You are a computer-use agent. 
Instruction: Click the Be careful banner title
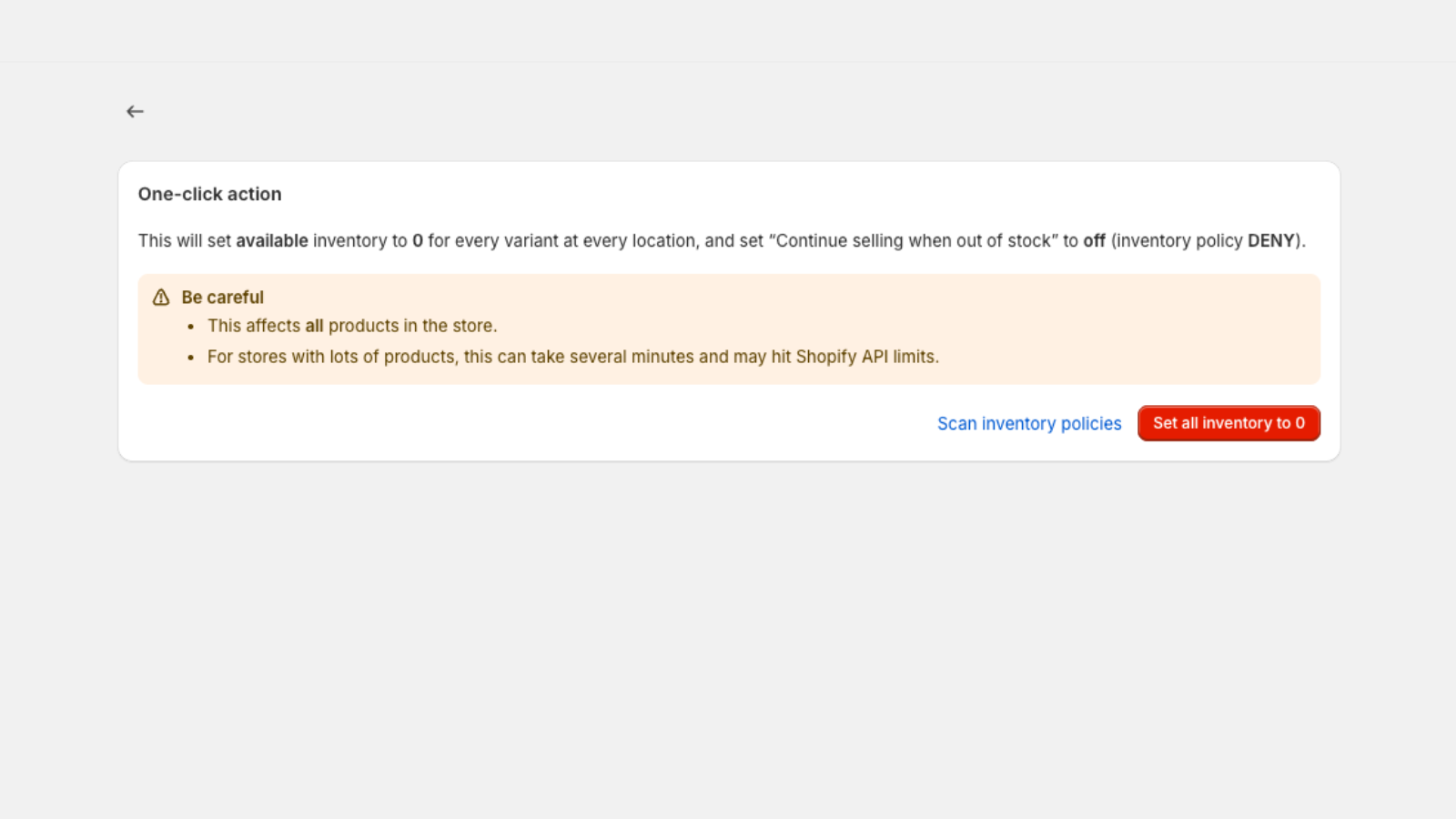click(223, 298)
